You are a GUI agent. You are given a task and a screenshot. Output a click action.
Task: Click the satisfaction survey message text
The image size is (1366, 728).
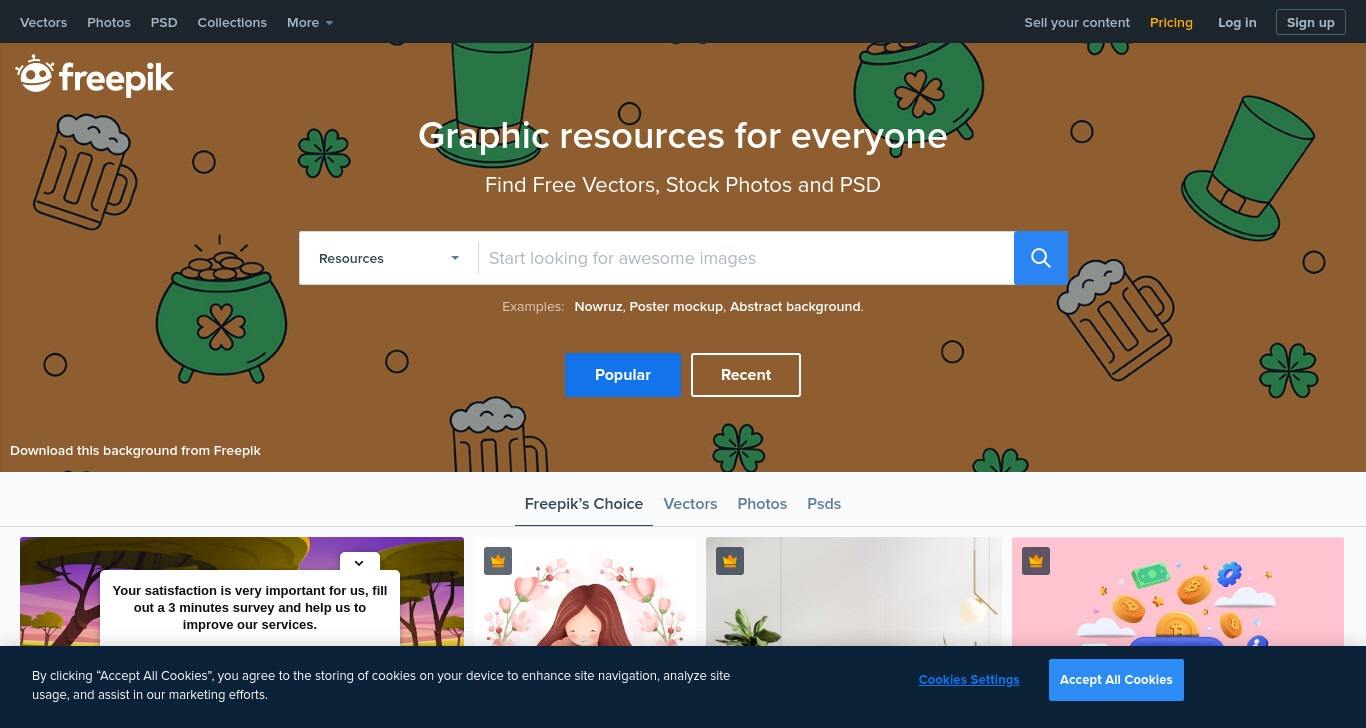click(250, 608)
